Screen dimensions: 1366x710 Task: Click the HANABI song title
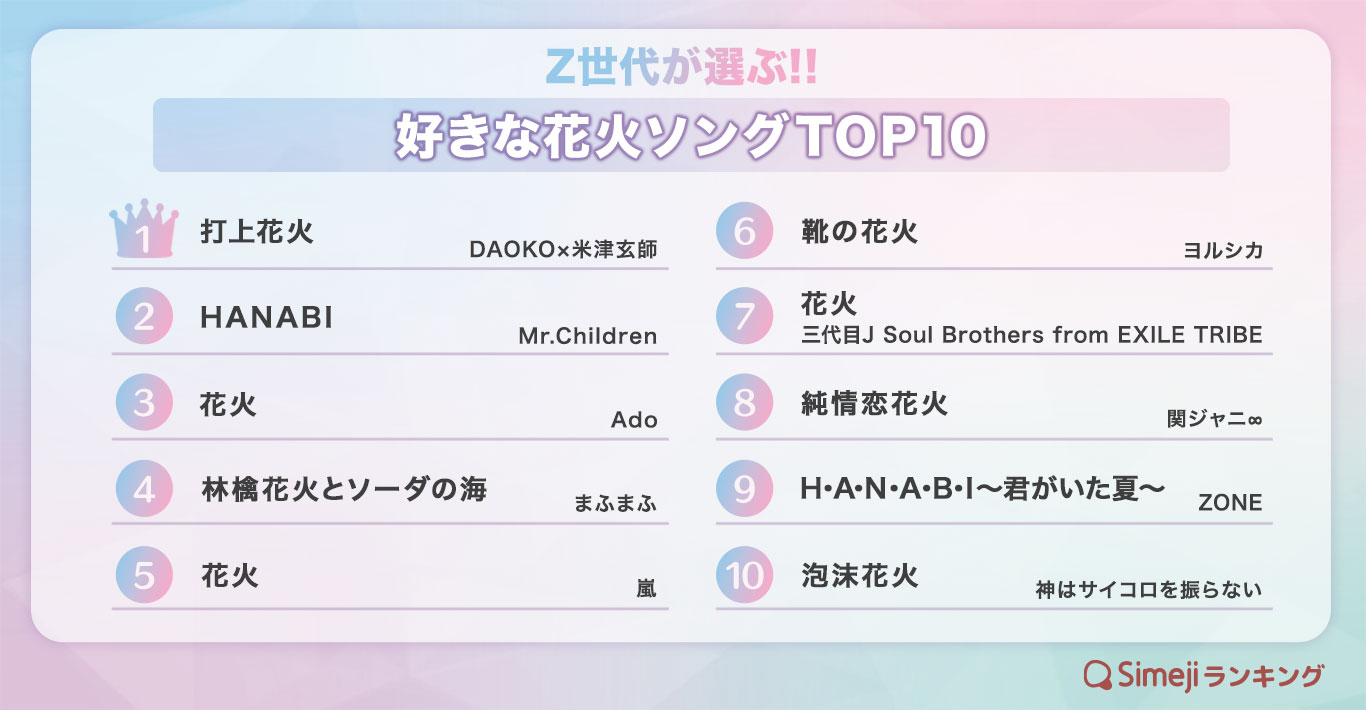[x=266, y=318]
